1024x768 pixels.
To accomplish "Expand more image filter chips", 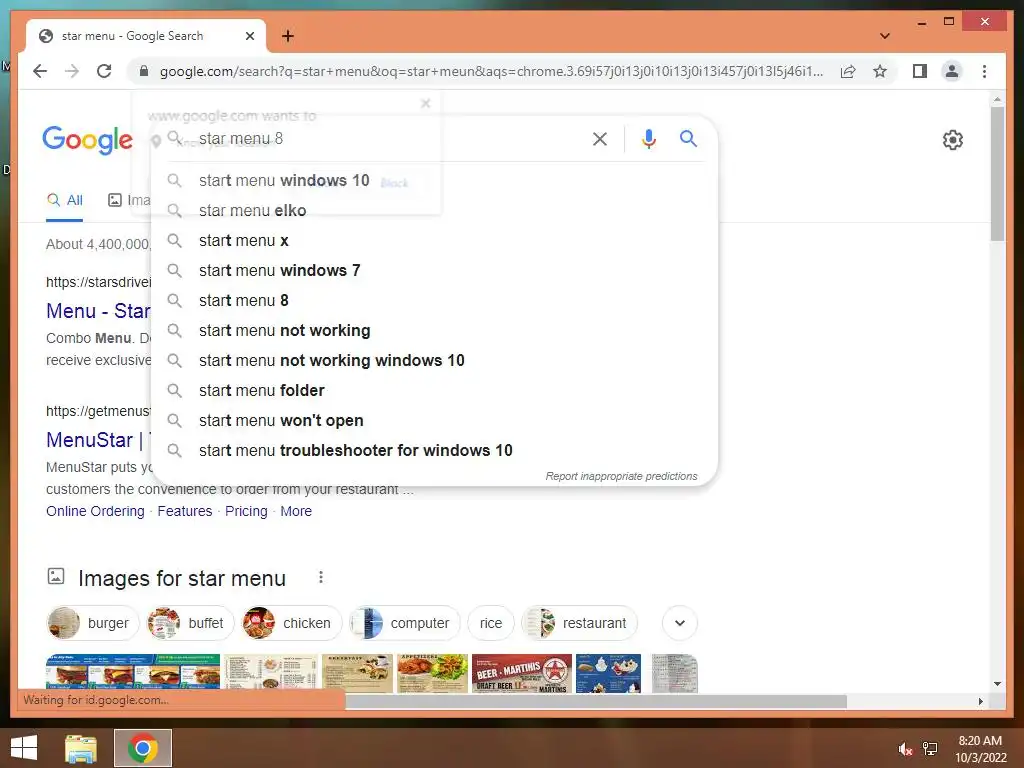I will (x=680, y=623).
